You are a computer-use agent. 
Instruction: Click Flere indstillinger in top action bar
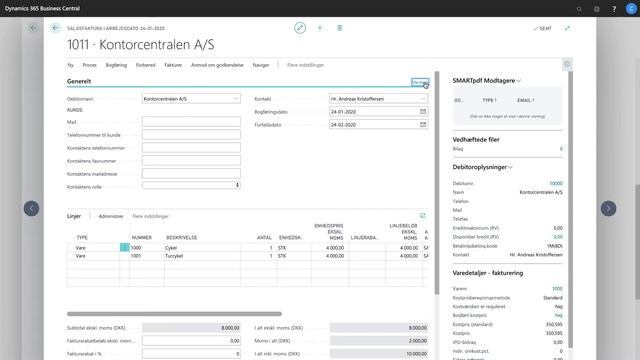coord(305,65)
